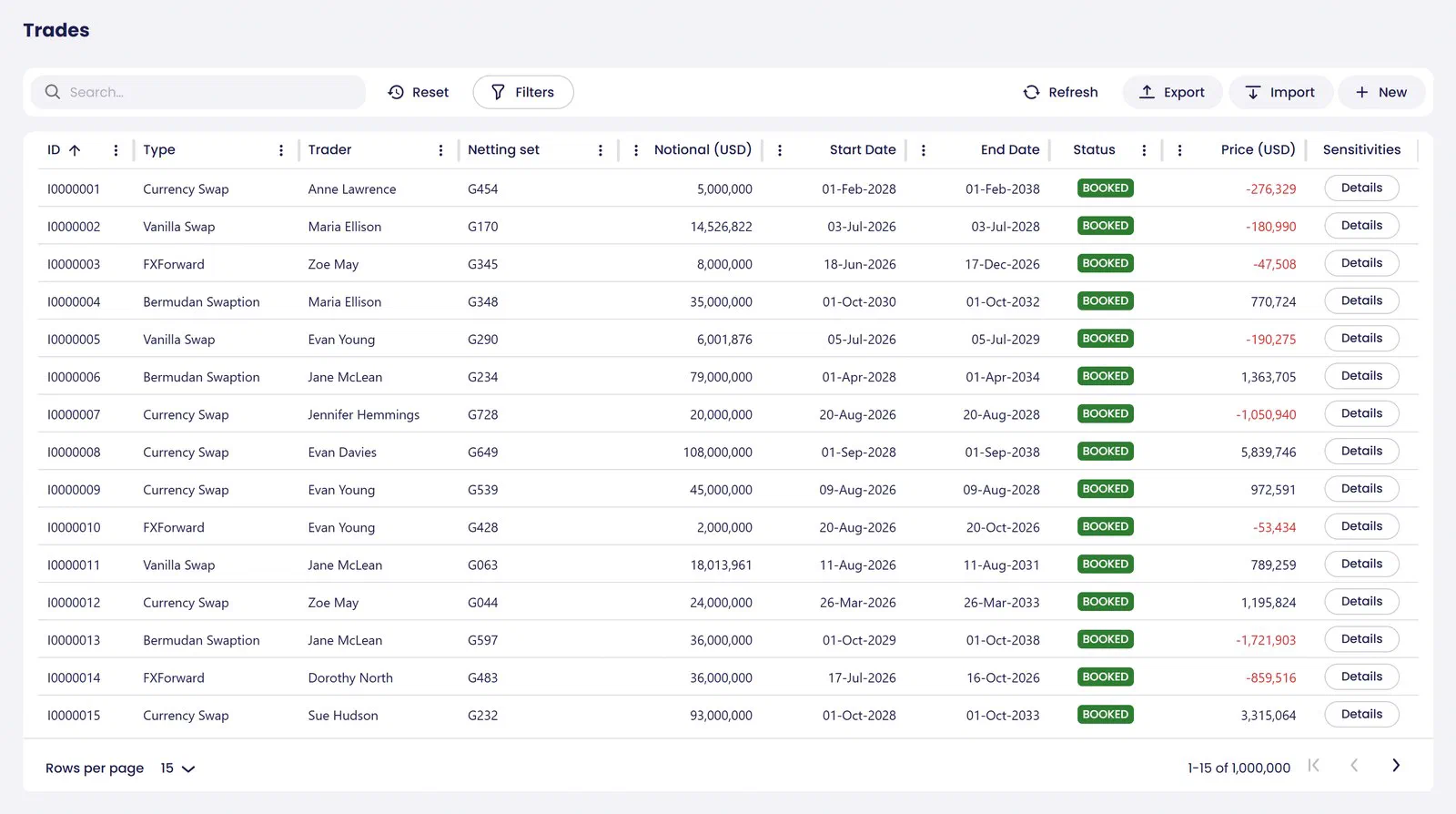
Task: Open the Notional (USD) column menu
Action: point(636,150)
